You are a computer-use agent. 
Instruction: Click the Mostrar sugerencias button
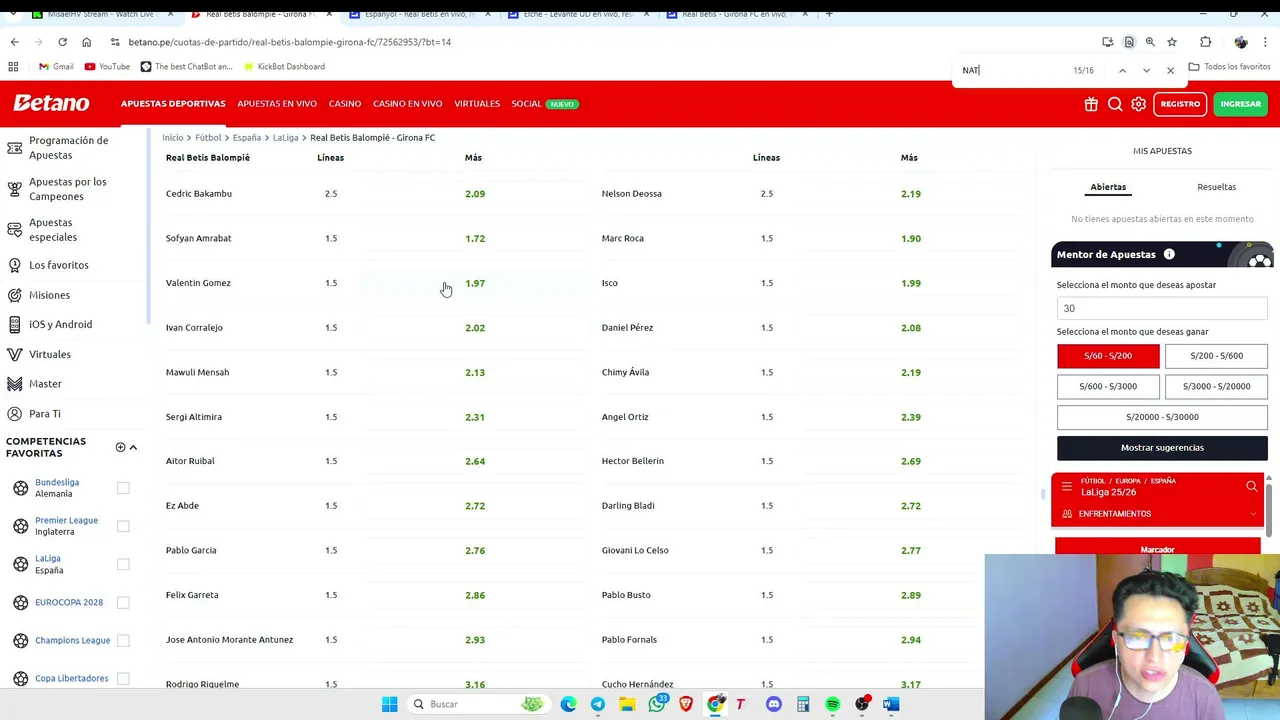(x=1162, y=448)
